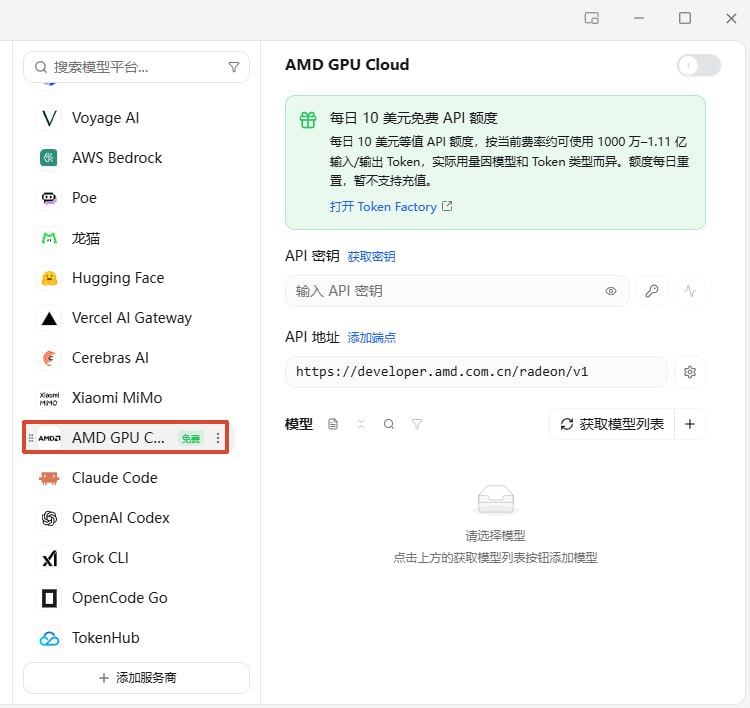Click the AMD logo icon in sidebar

click(x=49, y=438)
